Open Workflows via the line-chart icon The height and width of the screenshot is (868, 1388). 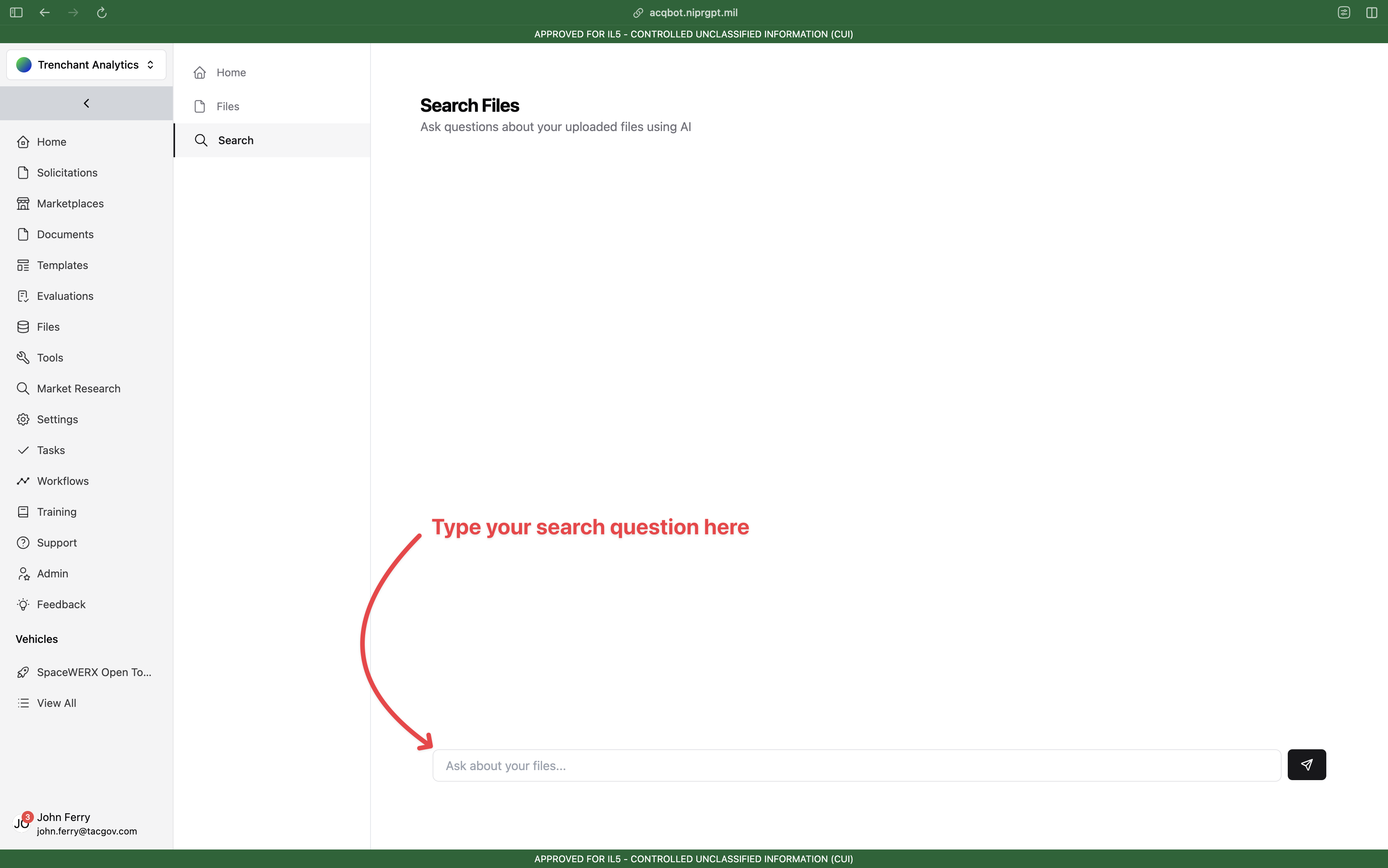[x=23, y=481]
